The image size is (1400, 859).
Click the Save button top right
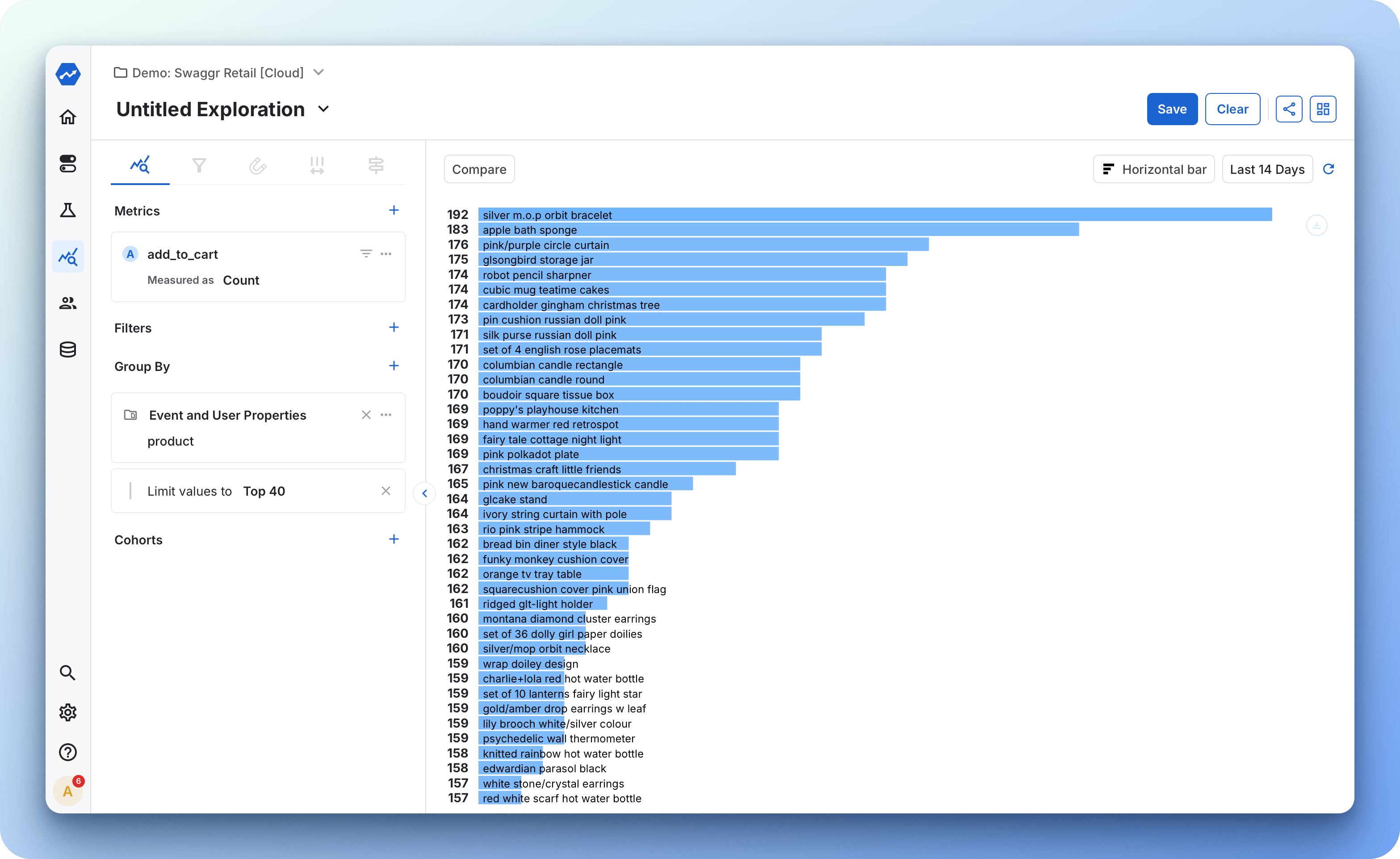pyautogui.click(x=1172, y=109)
